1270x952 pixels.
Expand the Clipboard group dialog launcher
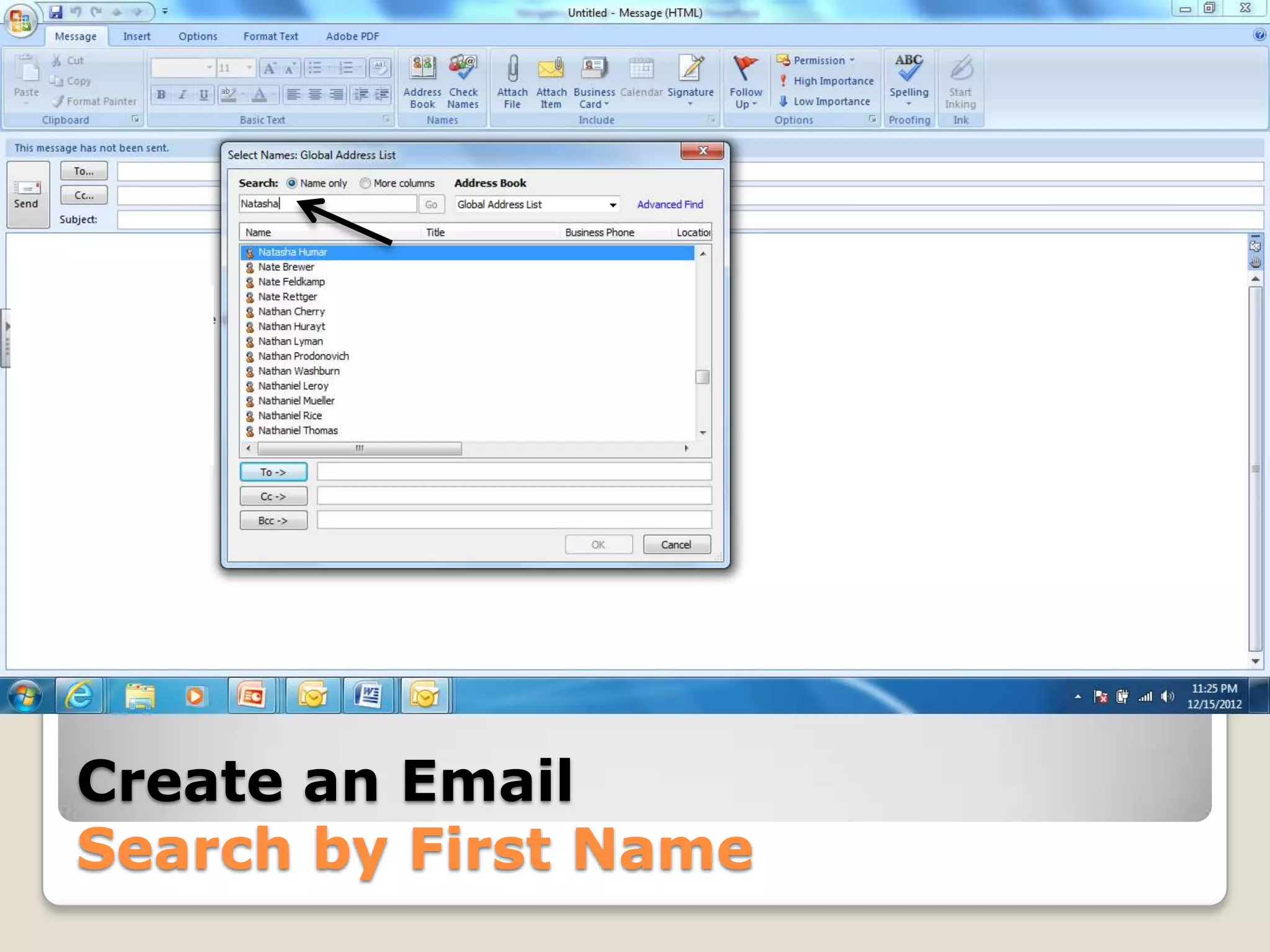pos(135,119)
